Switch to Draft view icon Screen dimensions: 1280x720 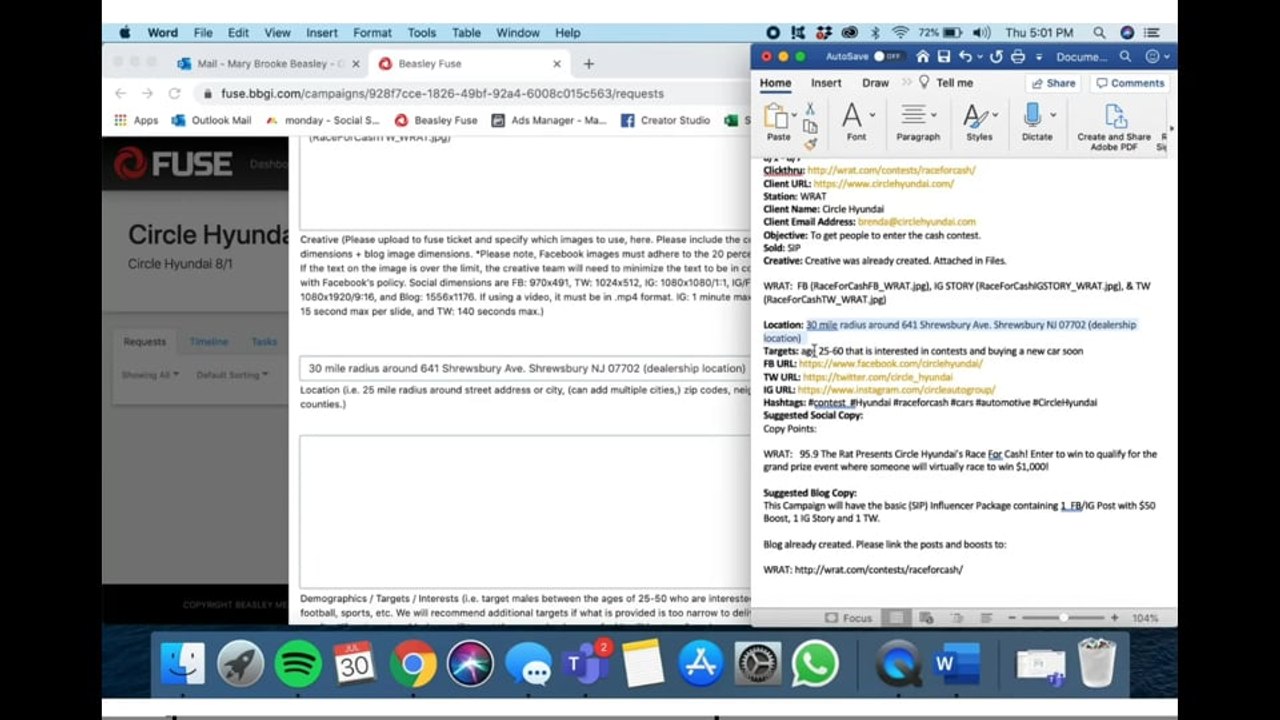pos(984,618)
